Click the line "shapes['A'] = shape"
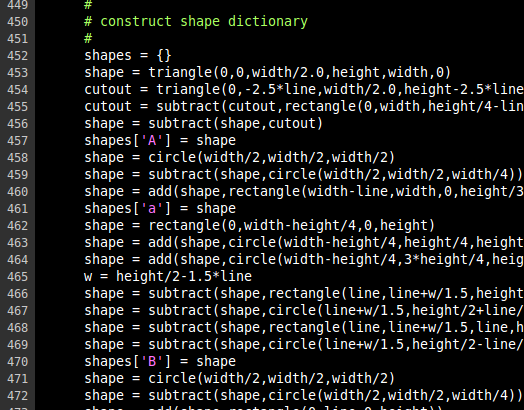The image size is (524, 410). [x=160, y=141]
